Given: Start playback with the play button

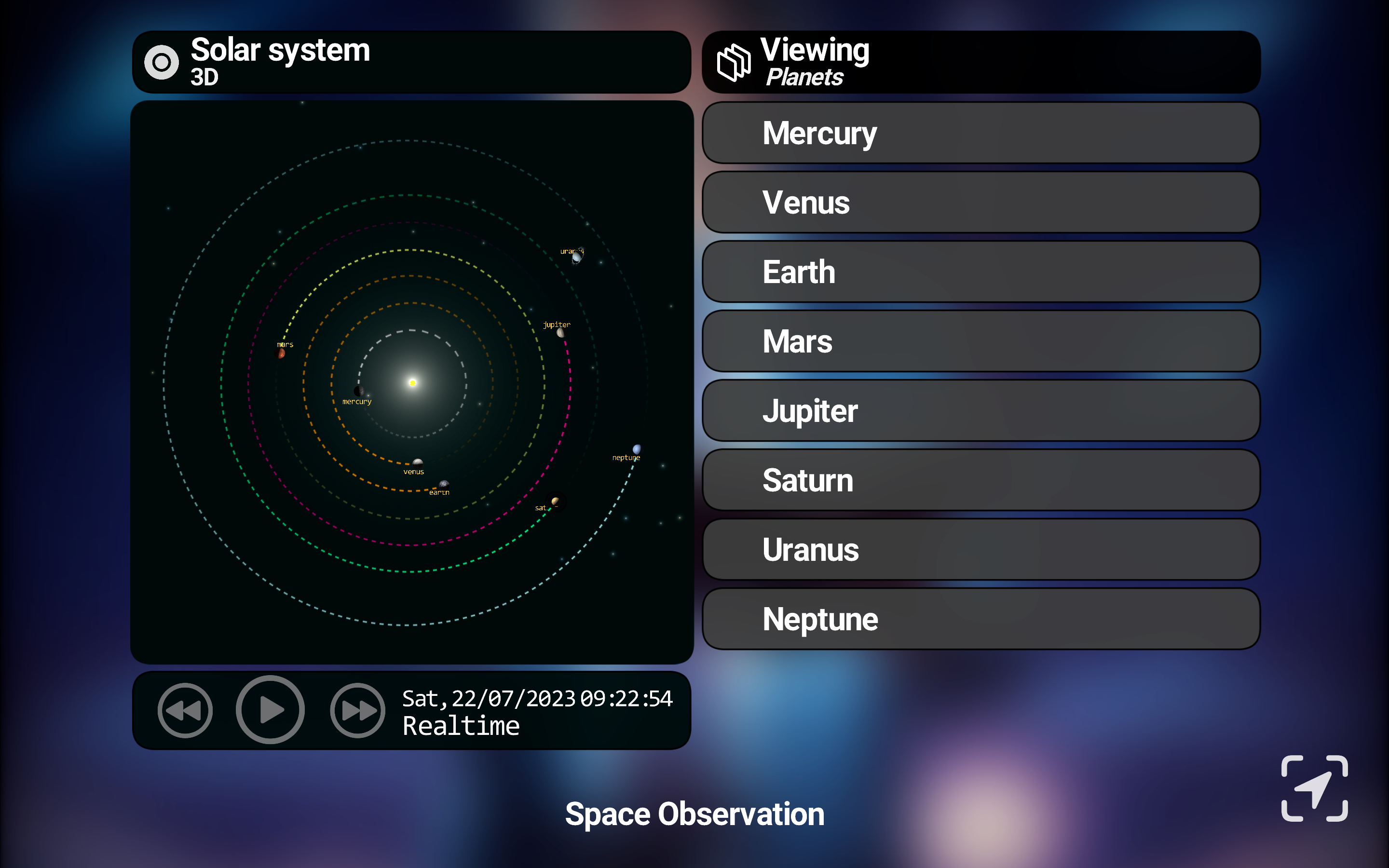Looking at the screenshot, I should tap(270, 709).
